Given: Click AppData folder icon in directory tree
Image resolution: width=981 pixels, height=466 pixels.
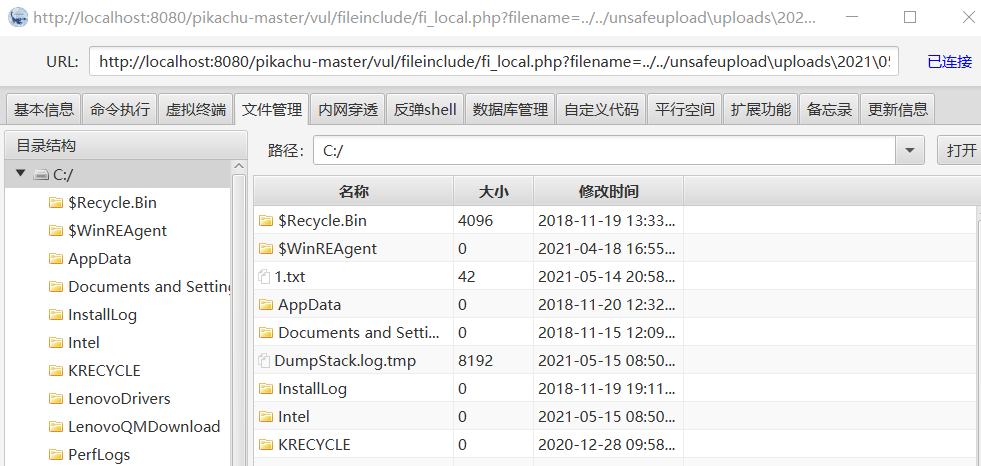Looking at the screenshot, I should click(x=56, y=259).
